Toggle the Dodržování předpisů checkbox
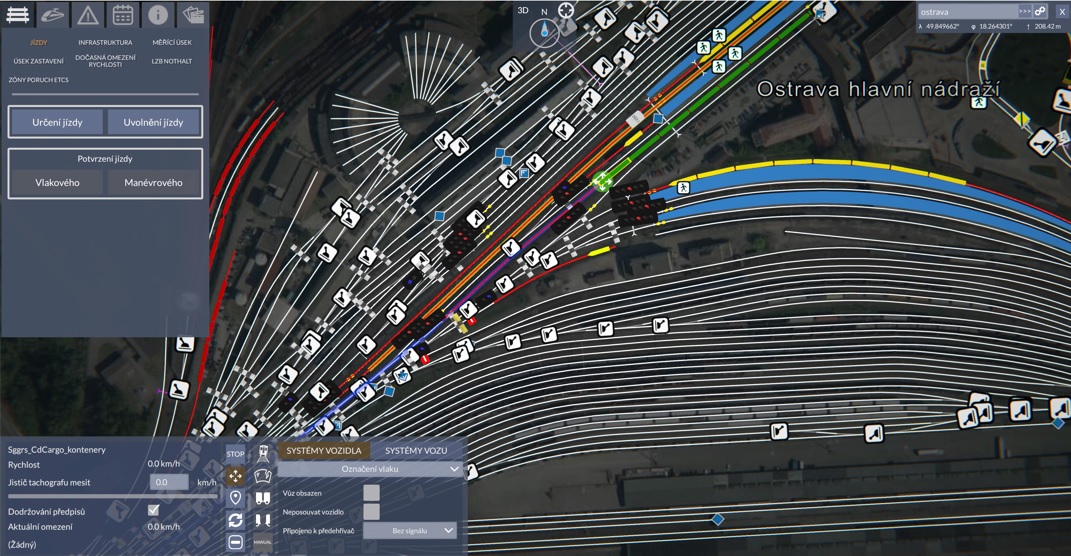Screen dimensions: 1071x556 [153, 510]
